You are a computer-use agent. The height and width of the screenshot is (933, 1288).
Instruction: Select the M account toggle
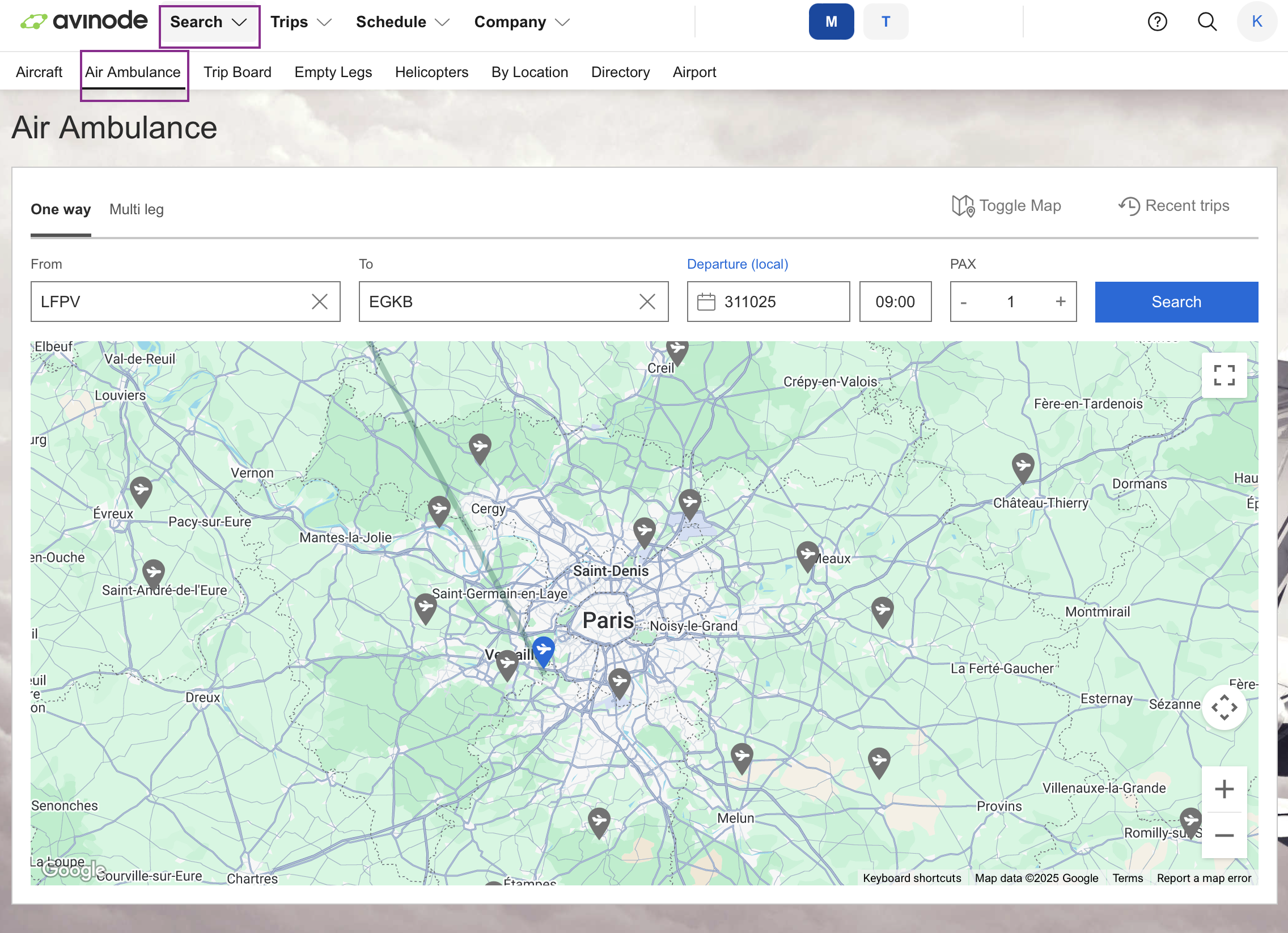[x=831, y=22]
